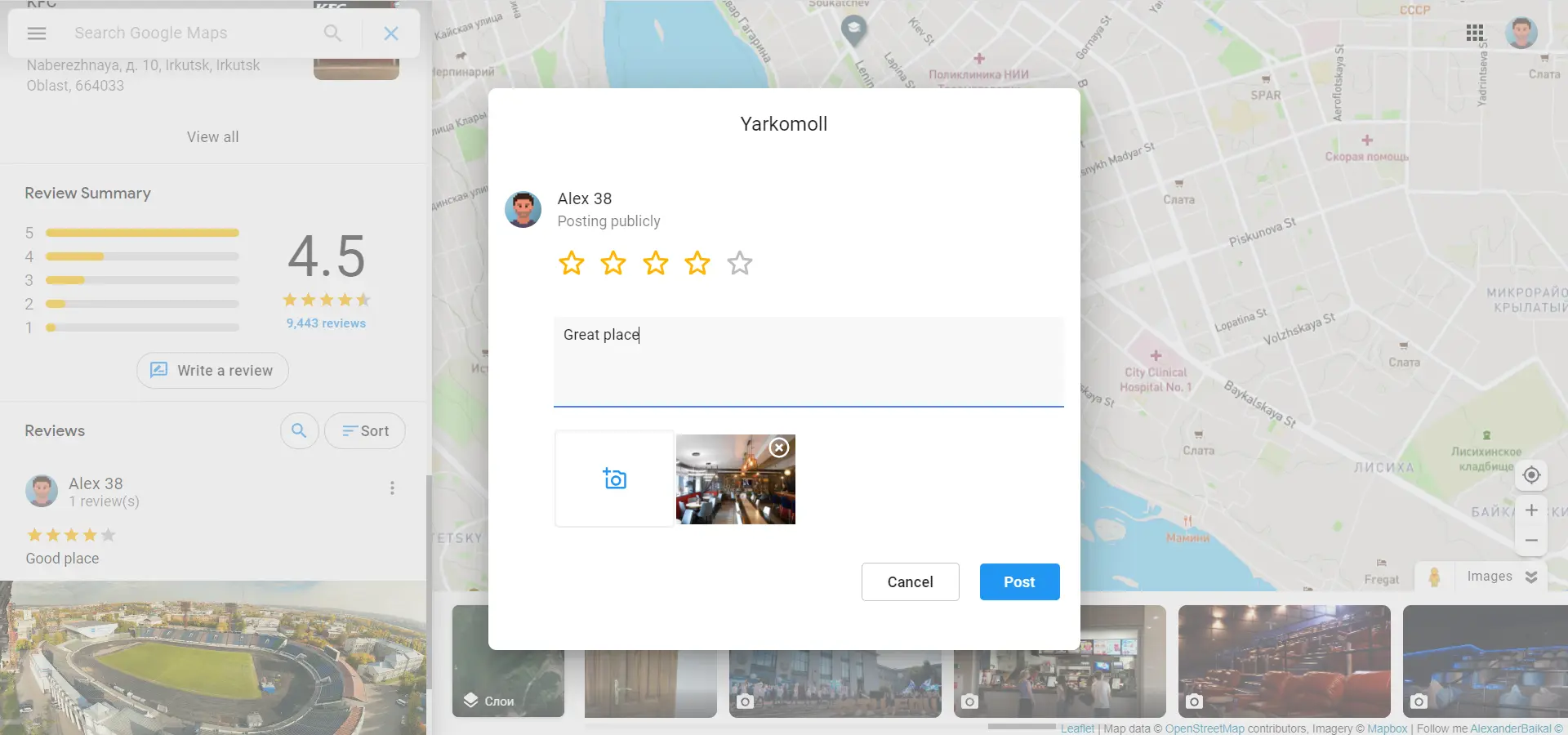Select a five-star rating on the last star

[739, 264]
